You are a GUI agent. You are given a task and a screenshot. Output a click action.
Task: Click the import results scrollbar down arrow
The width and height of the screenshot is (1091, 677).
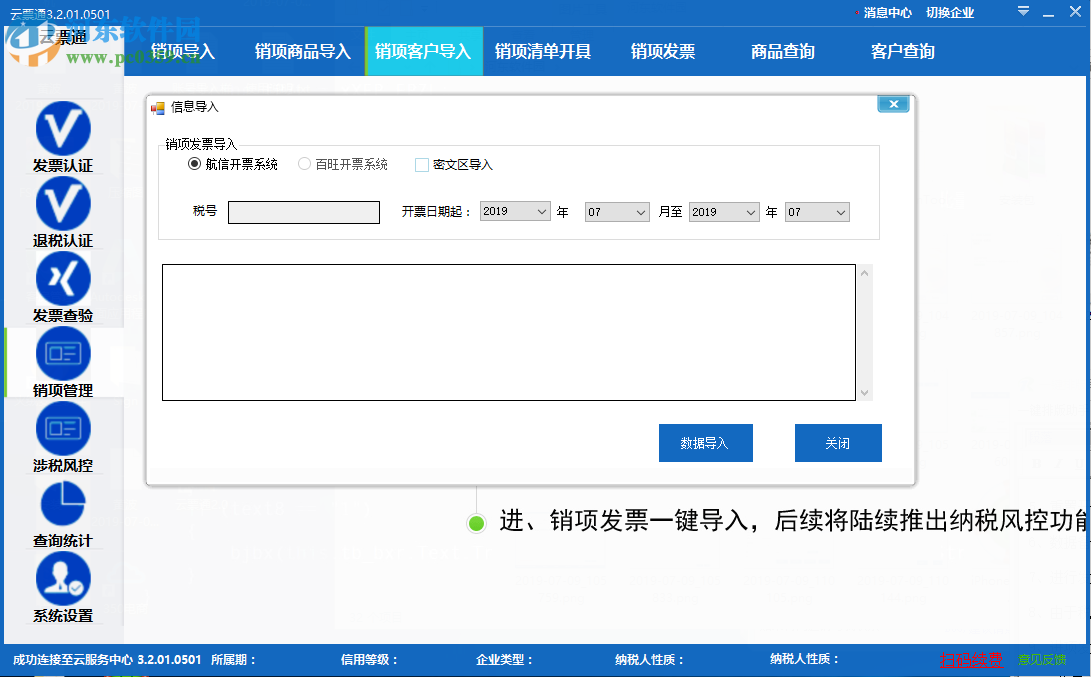(864, 393)
